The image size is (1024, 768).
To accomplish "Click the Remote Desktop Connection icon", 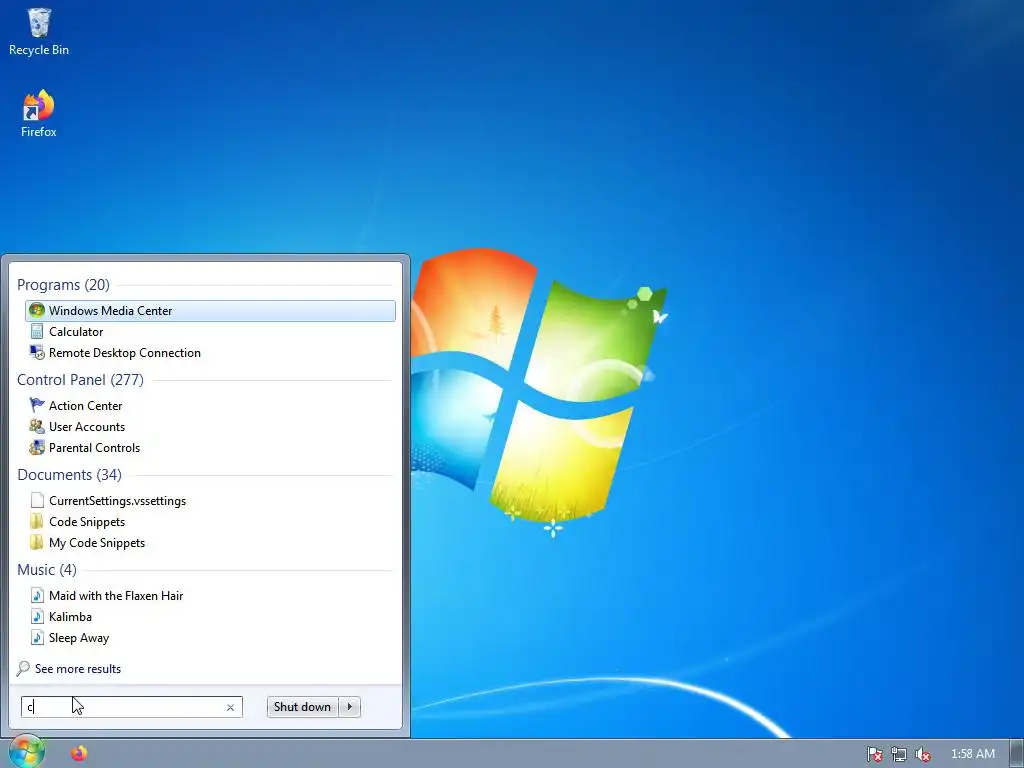I will tap(37, 353).
